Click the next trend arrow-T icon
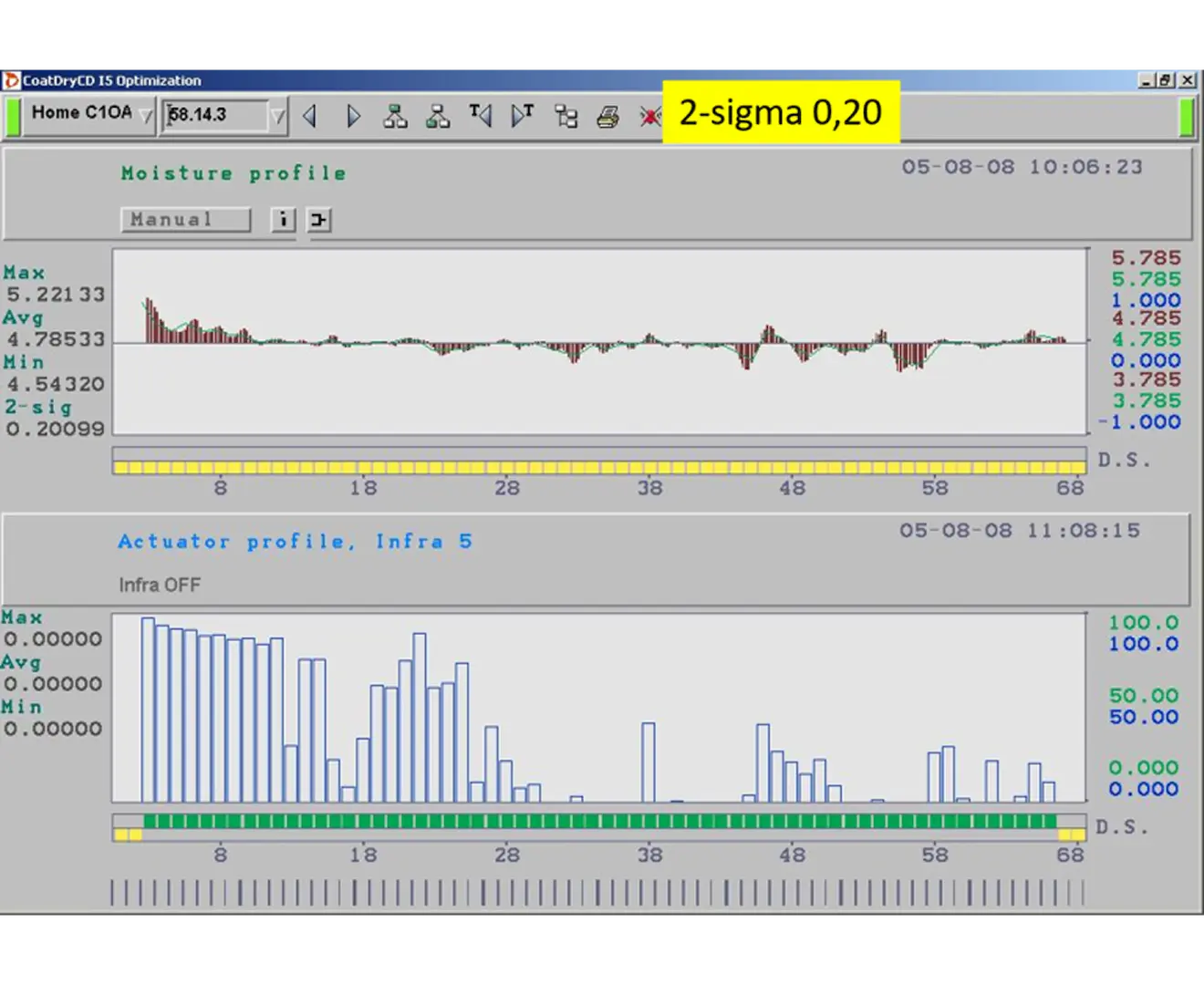The width and height of the screenshot is (1204, 985). [x=523, y=116]
